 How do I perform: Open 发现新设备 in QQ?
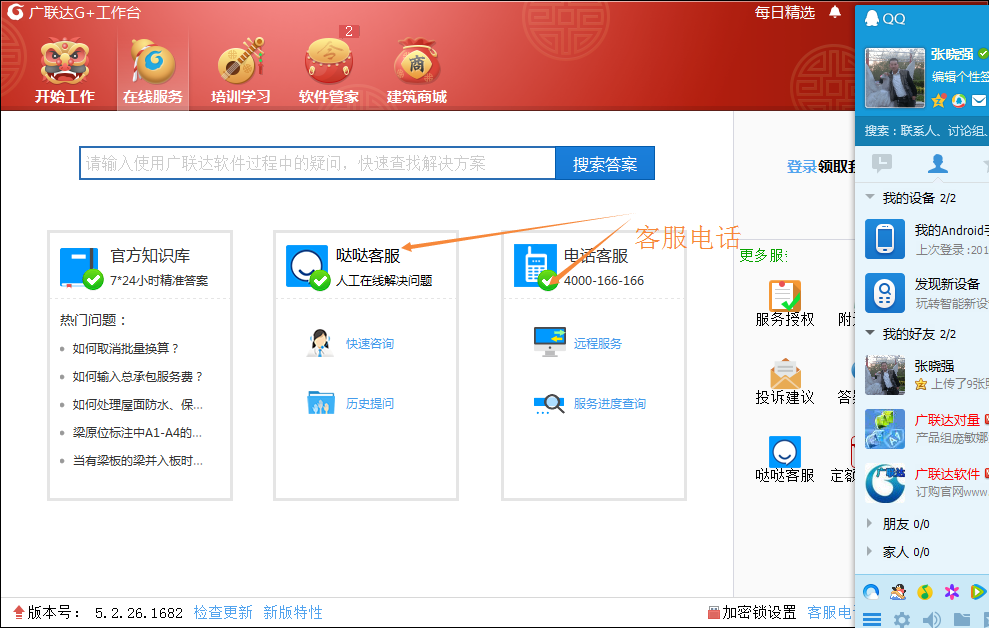click(x=922, y=293)
